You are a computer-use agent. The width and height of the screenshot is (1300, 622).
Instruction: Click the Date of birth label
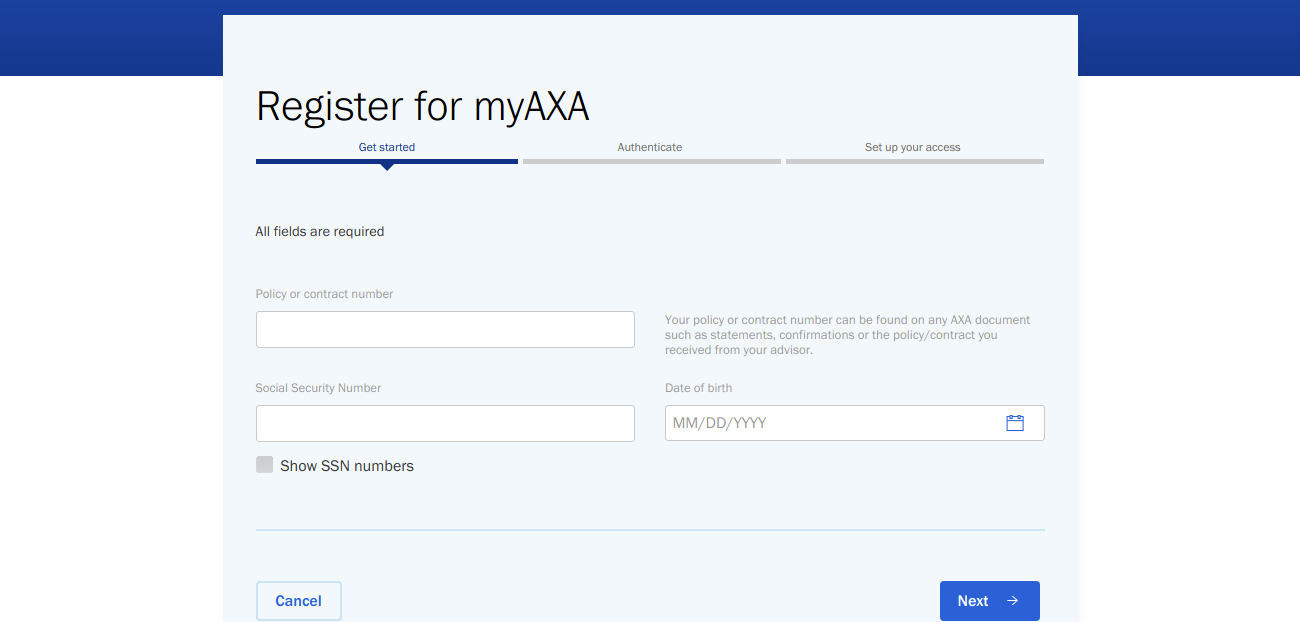pos(699,388)
